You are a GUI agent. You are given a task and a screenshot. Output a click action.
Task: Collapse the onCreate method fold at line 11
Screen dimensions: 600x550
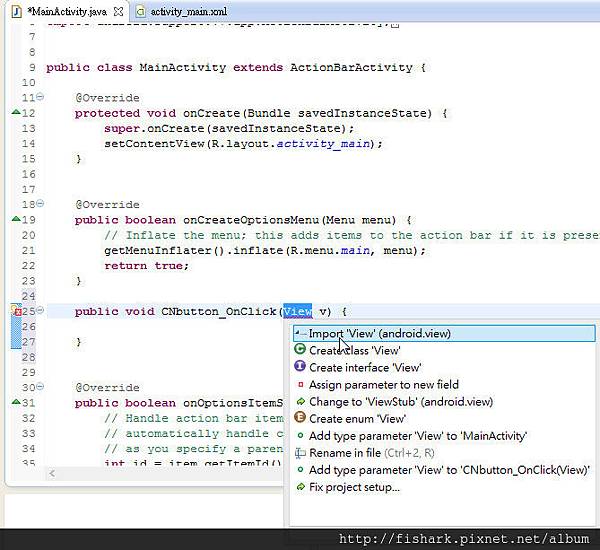click(x=40, y=98)
